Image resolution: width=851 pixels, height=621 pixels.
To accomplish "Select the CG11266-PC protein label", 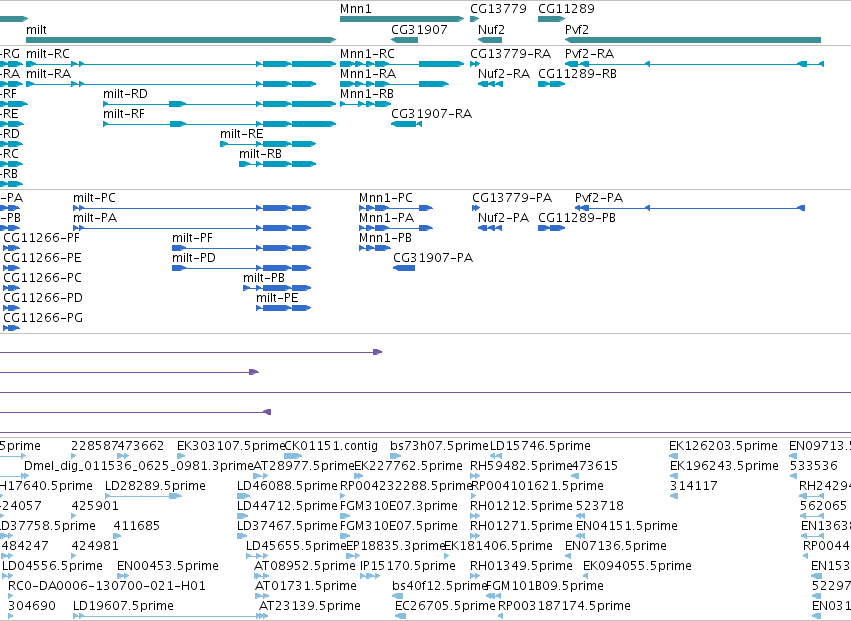I will (x=42, y=278).
